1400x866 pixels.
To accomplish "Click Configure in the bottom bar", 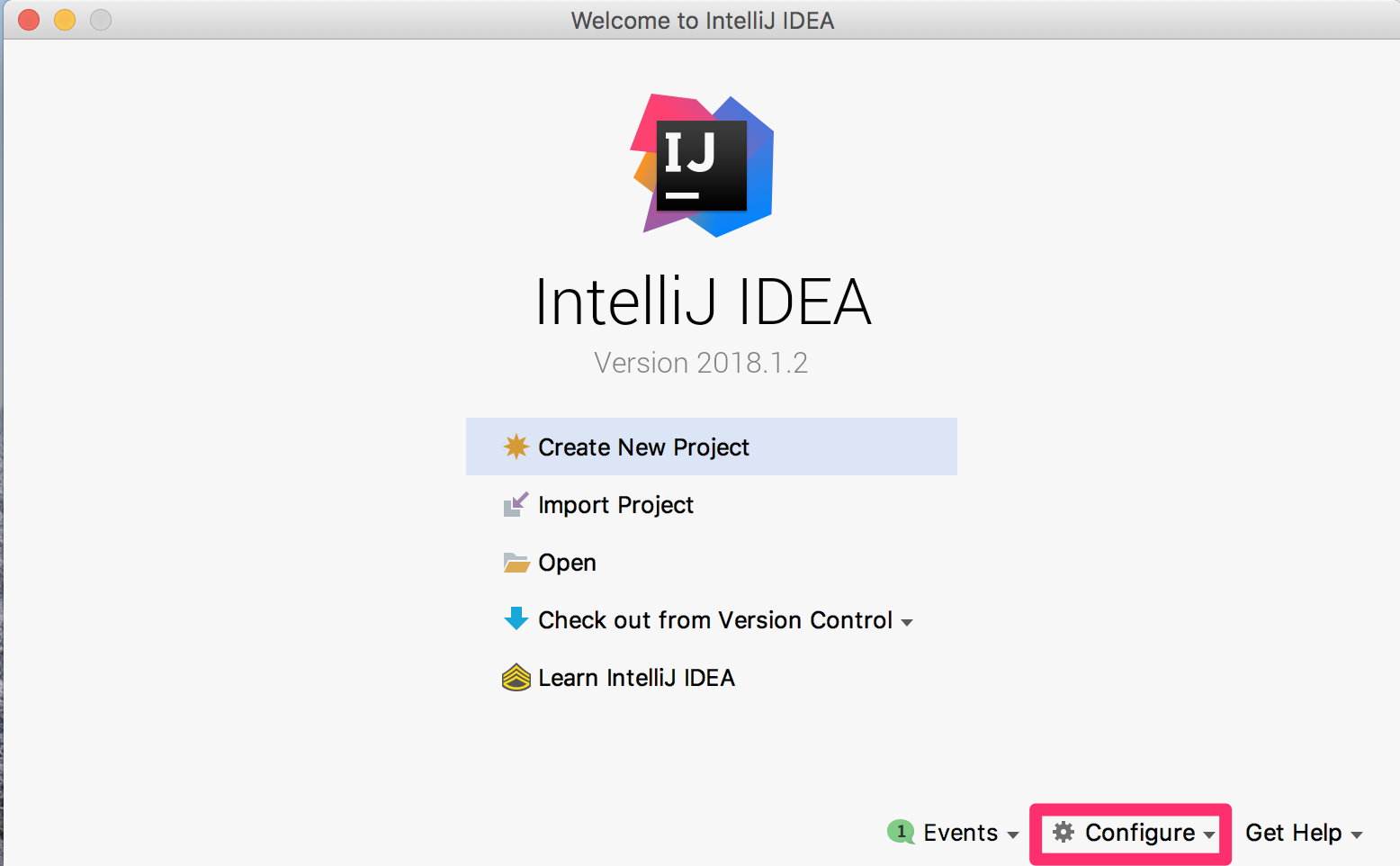I will [x=1140, y=833].
